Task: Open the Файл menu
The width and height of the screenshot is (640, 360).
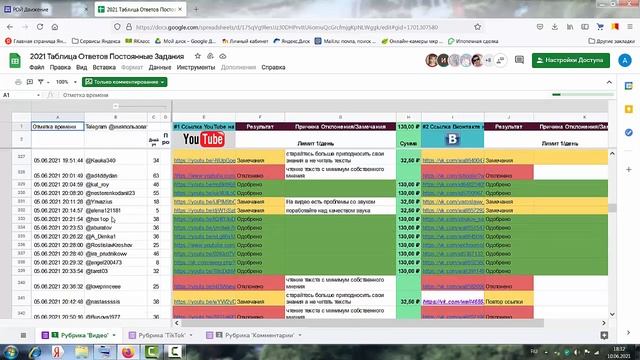Action: coord(37,67)
